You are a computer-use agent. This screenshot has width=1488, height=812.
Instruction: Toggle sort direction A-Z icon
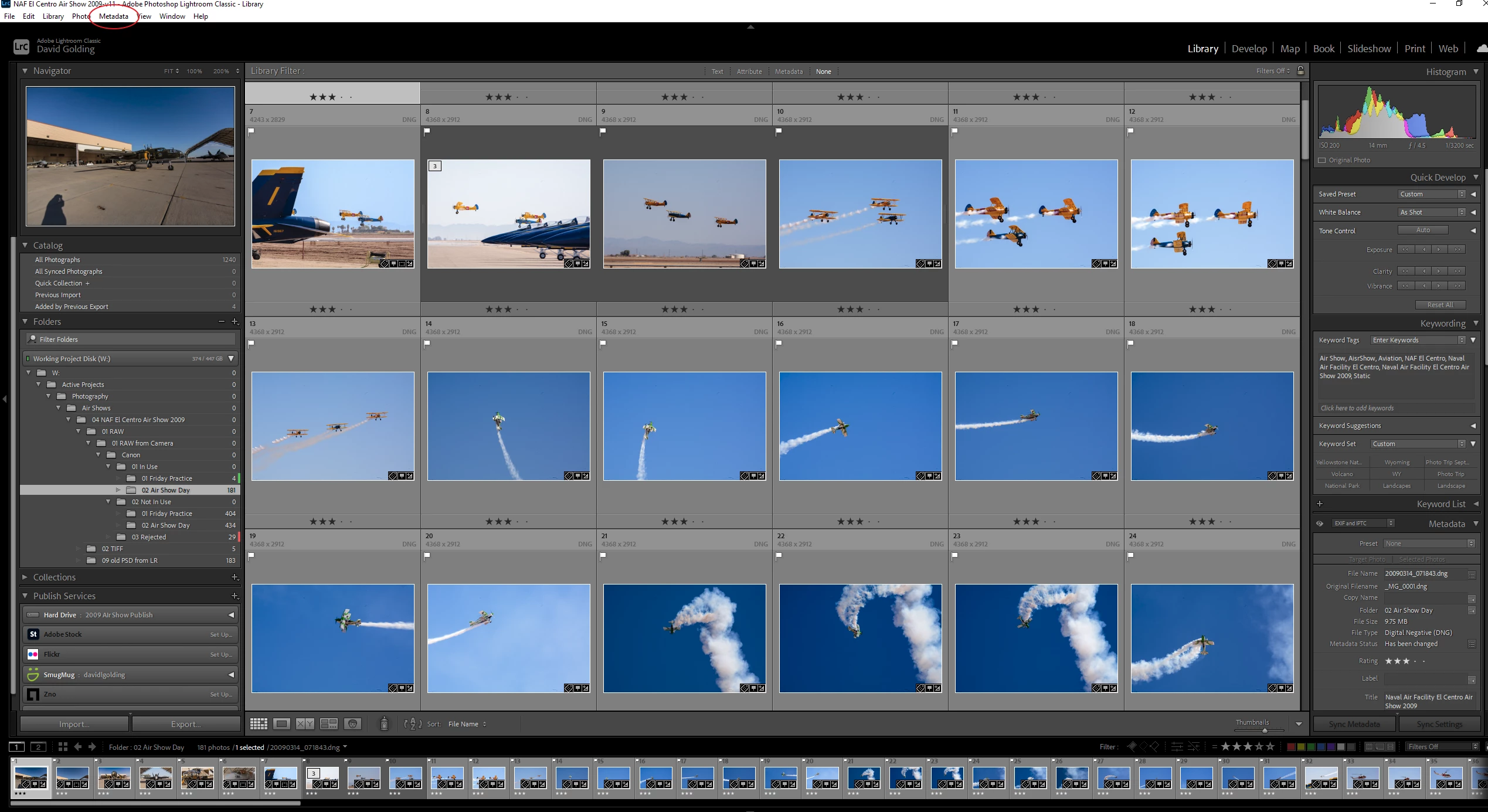(413, 724)
